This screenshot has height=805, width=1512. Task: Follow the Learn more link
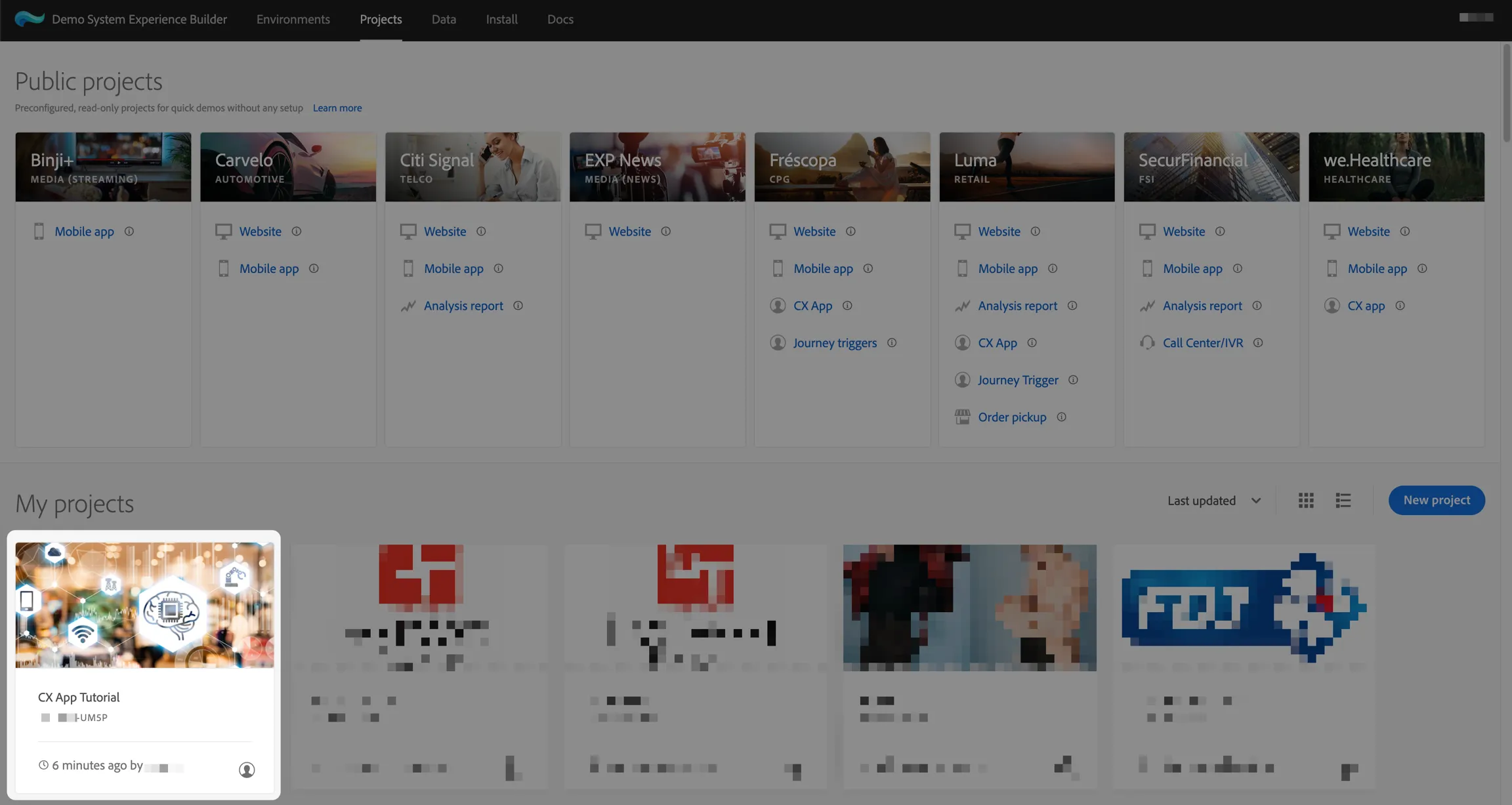337,108
